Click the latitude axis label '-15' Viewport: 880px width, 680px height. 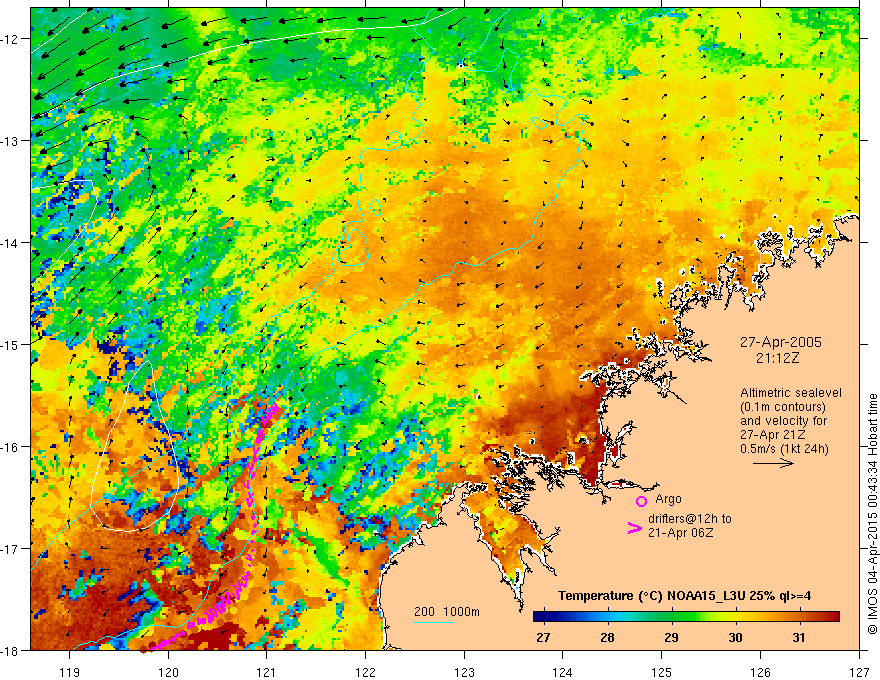10,344
